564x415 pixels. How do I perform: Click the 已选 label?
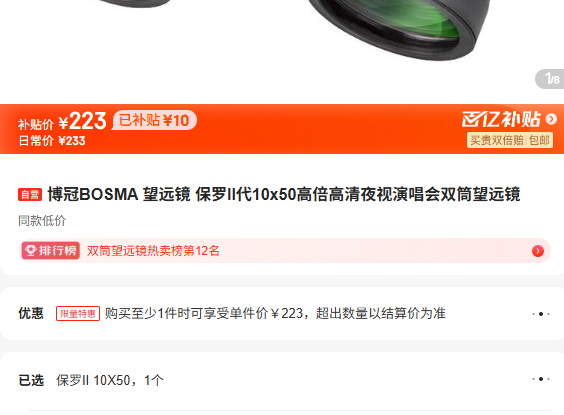point(31,380)
